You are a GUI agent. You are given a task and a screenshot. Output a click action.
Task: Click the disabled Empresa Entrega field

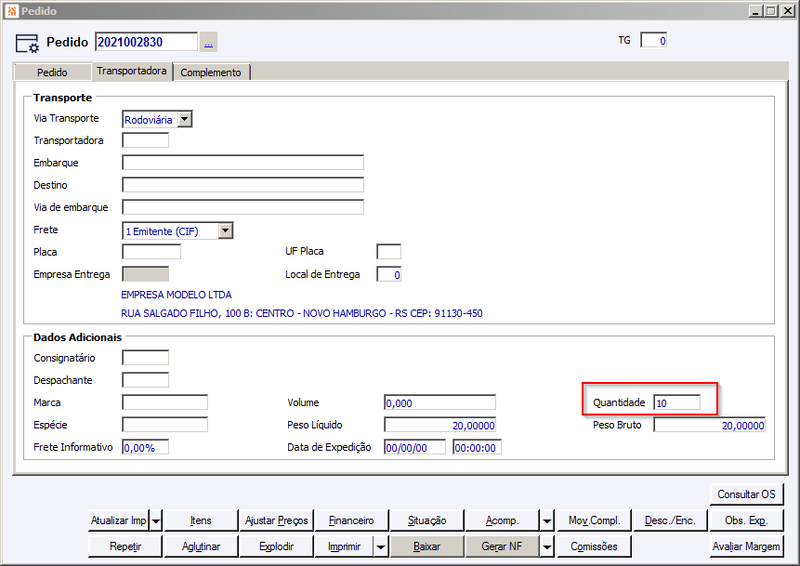pyautogui.click(x=145, y=275)
